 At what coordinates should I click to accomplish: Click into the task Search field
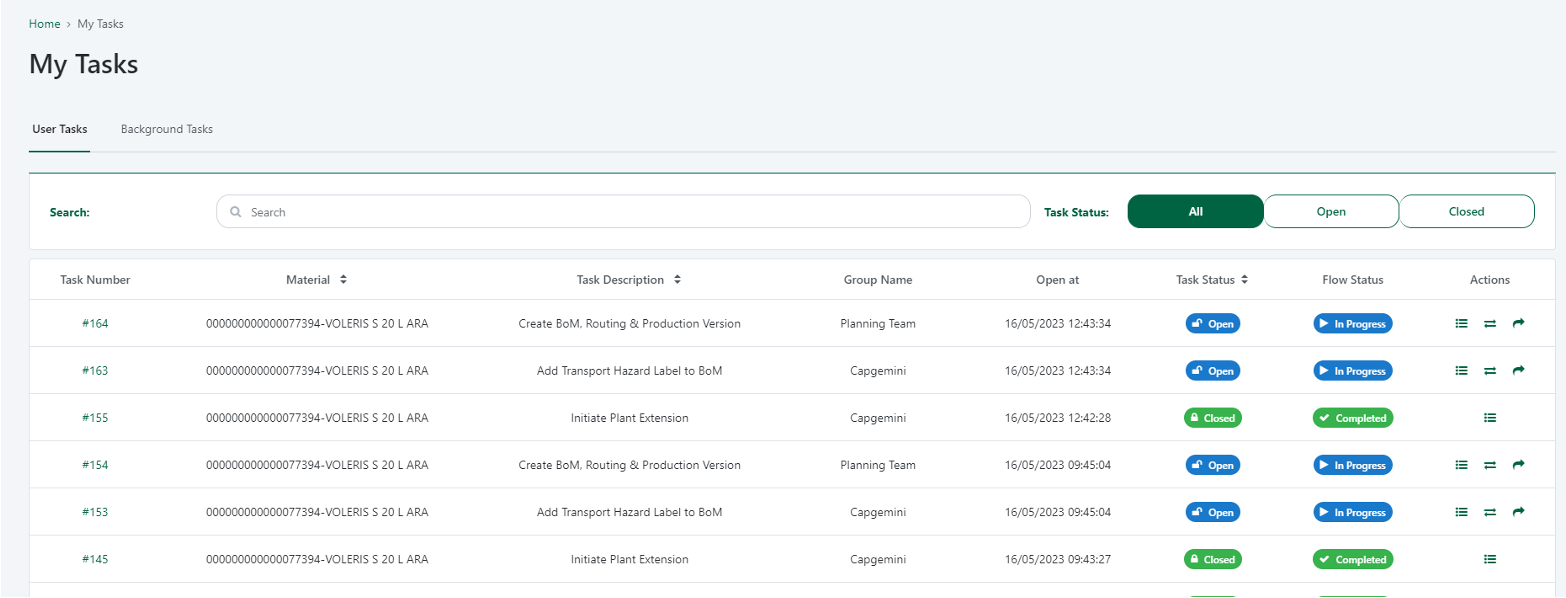623,212
